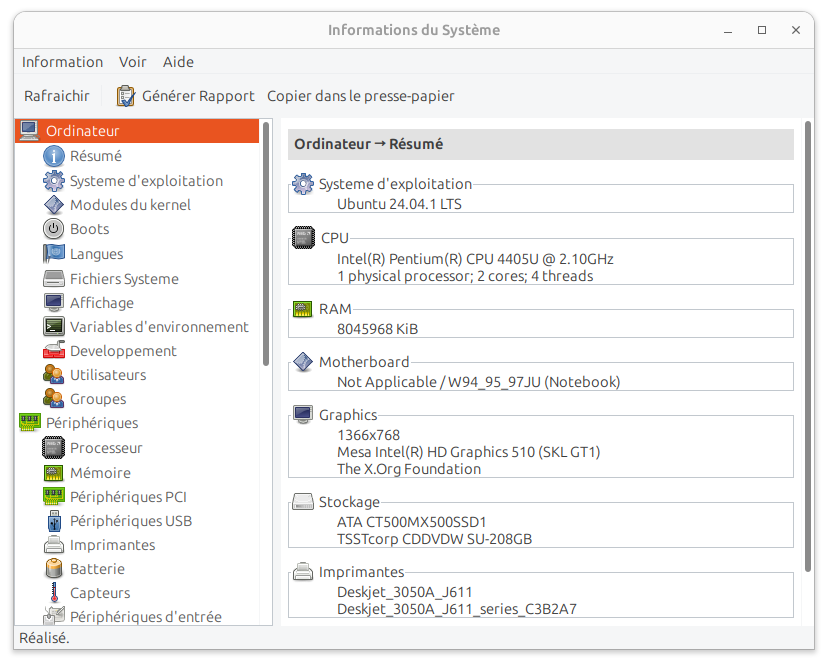828x666 pixels.
Task: Click the Rafraichir toolbar button
Action: (57, 96)
